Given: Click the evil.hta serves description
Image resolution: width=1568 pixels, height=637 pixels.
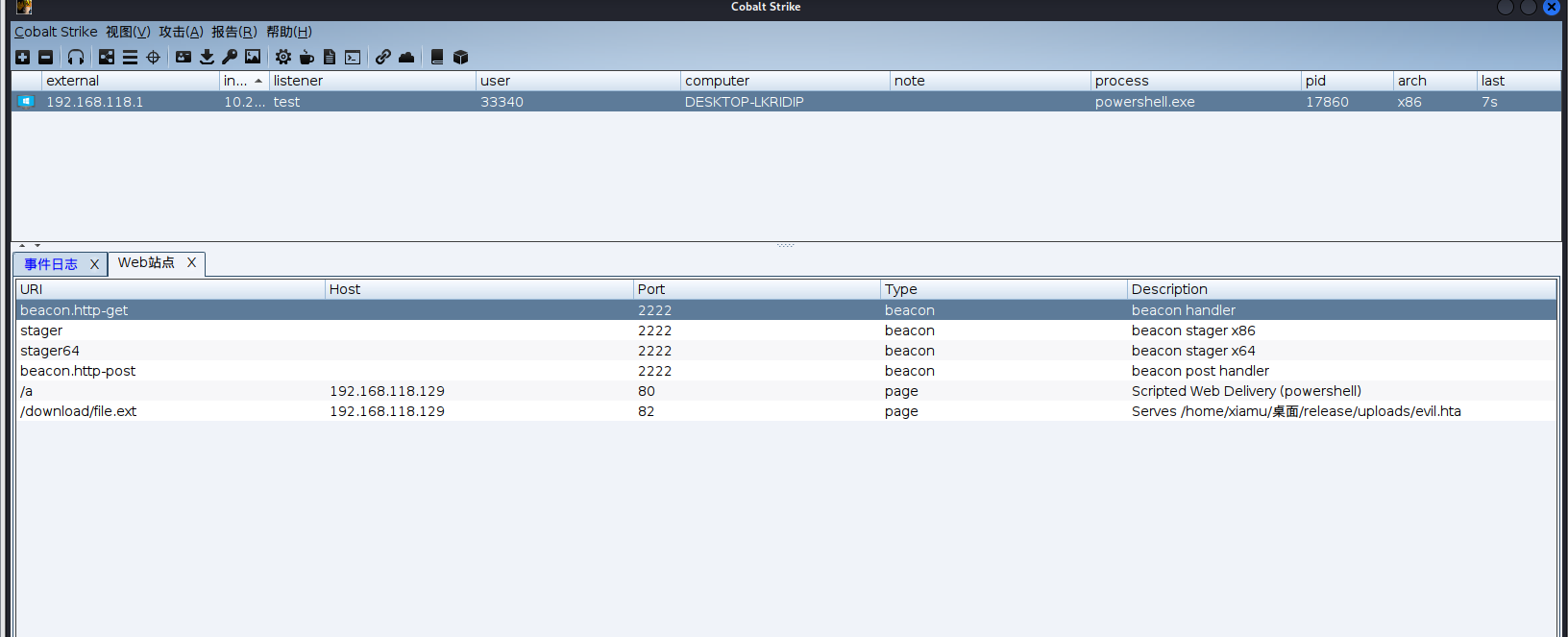Looking at the screenshot, I should pos(1296,411).
